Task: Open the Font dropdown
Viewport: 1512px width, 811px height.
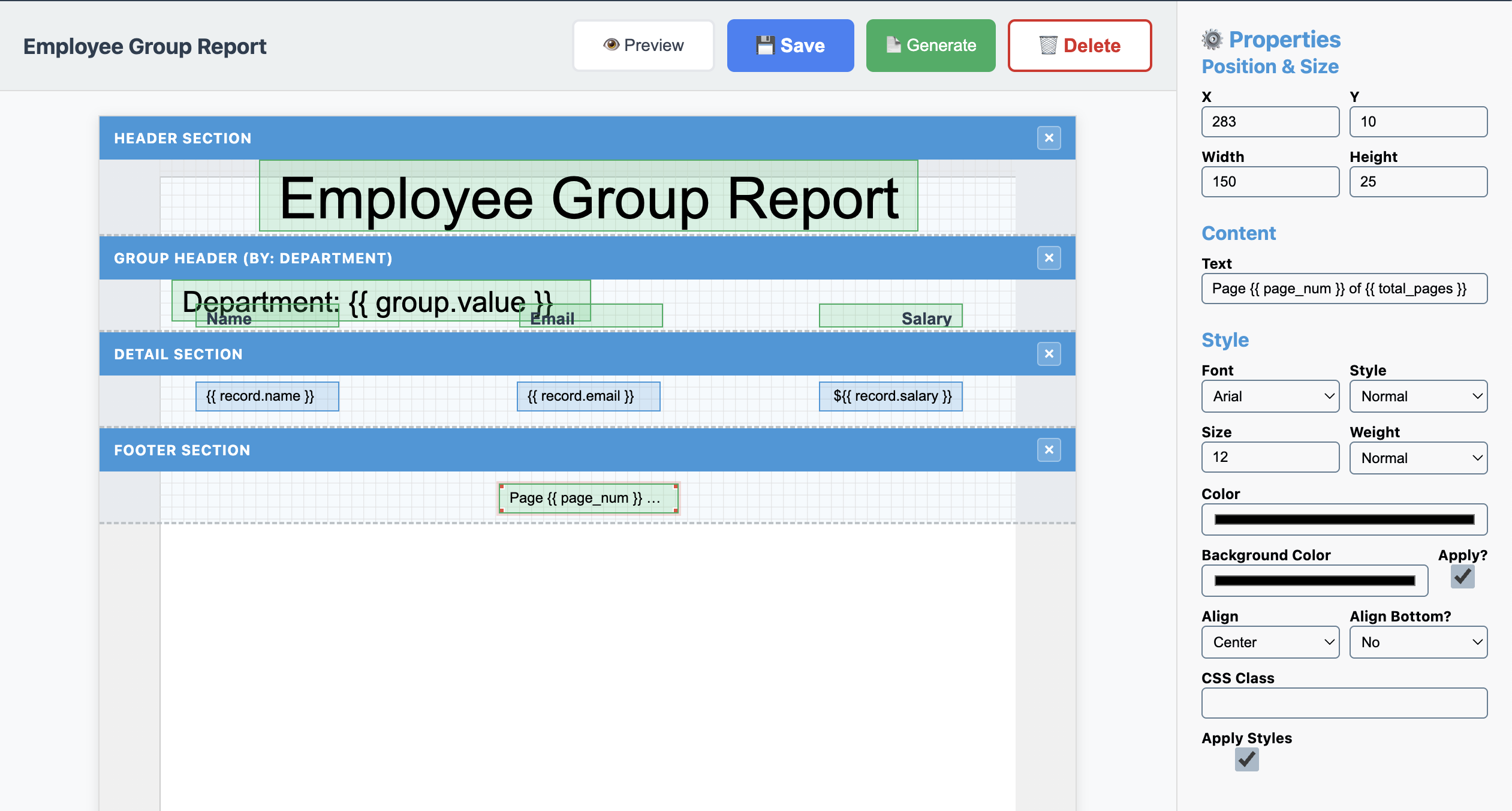Action: point(1270,396)
